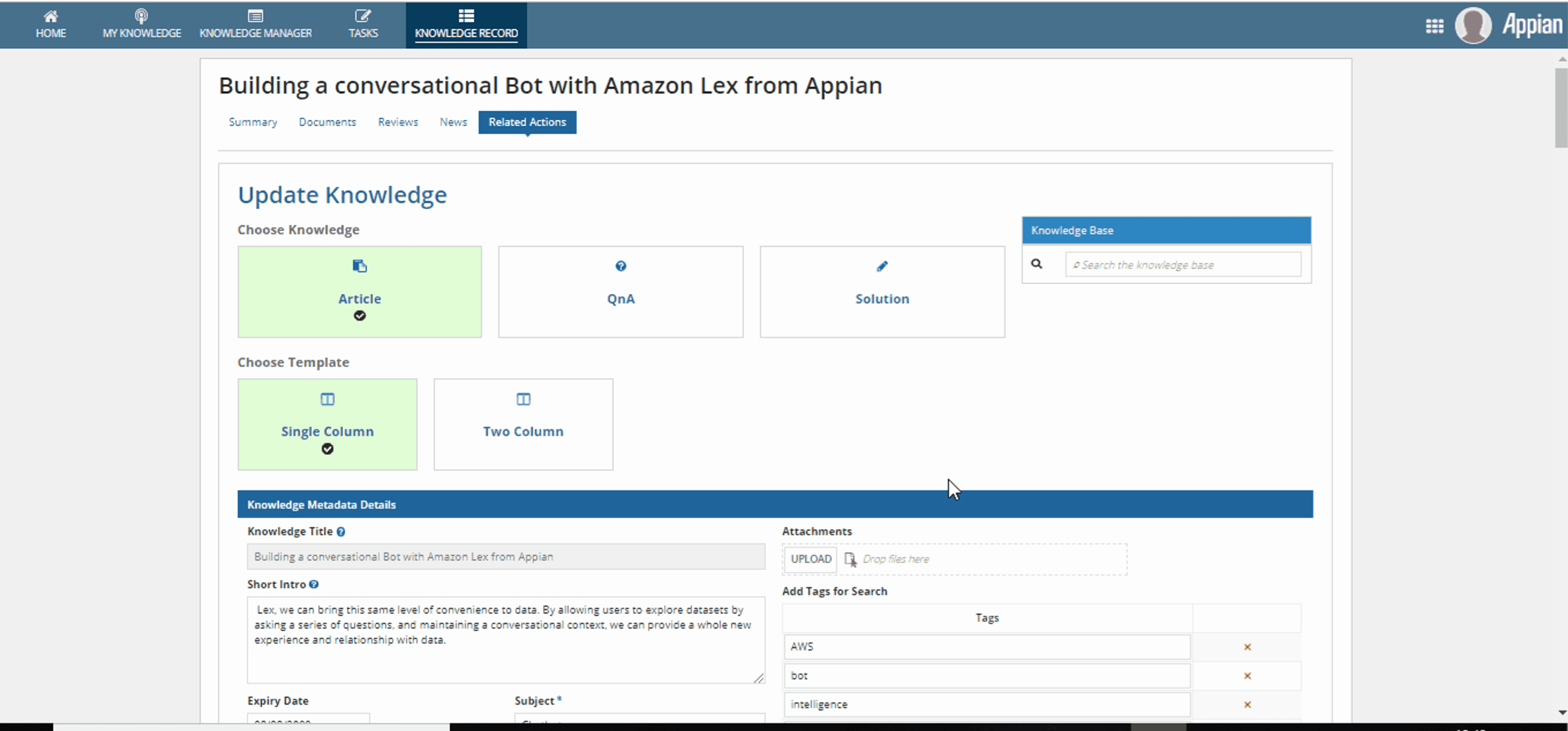This screenshot has width=1568, height=731.
Task: Click the Update Knowledge heading
Action: (x=342, y=195)
